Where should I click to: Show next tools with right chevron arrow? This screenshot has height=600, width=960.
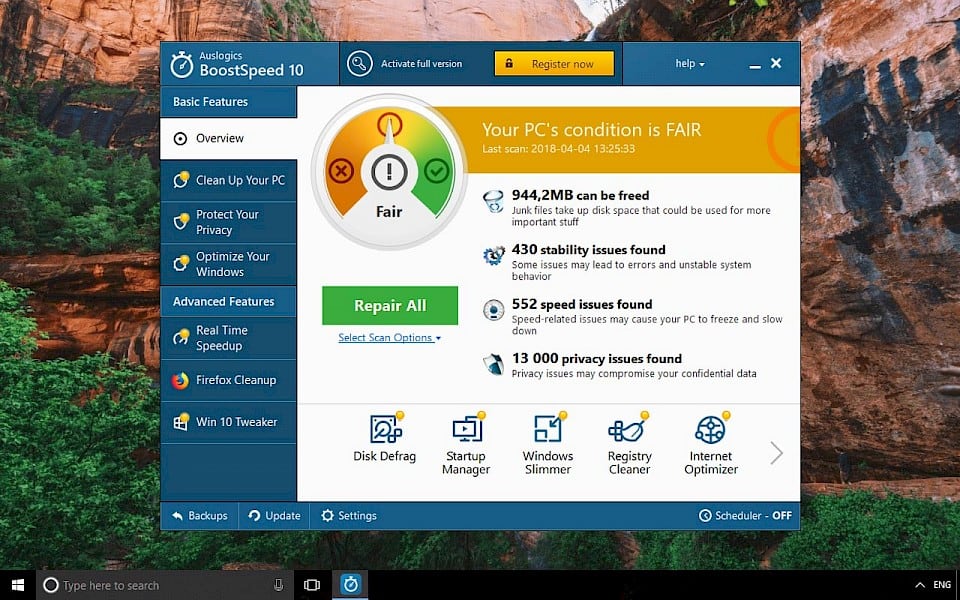[x=776, y=453]
